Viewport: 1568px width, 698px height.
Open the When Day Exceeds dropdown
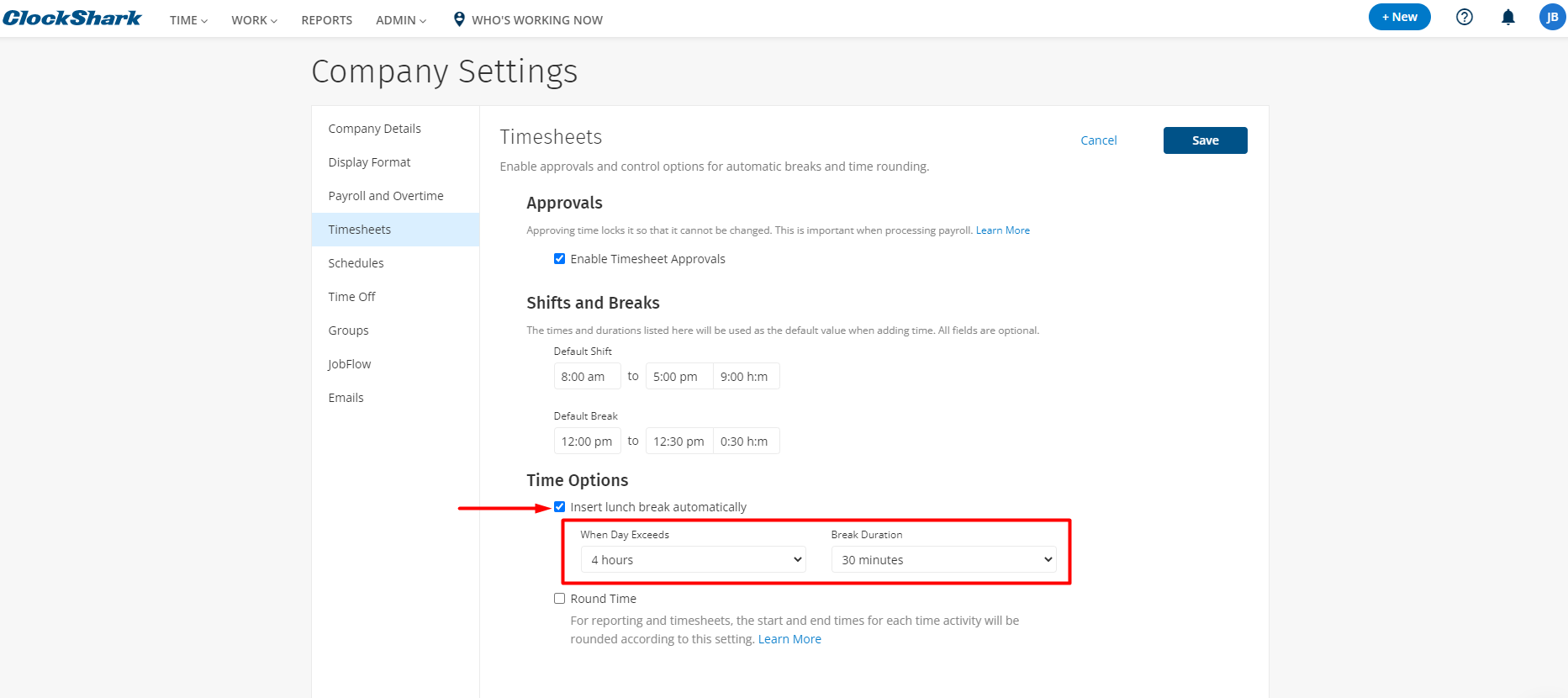pos(693,560)
